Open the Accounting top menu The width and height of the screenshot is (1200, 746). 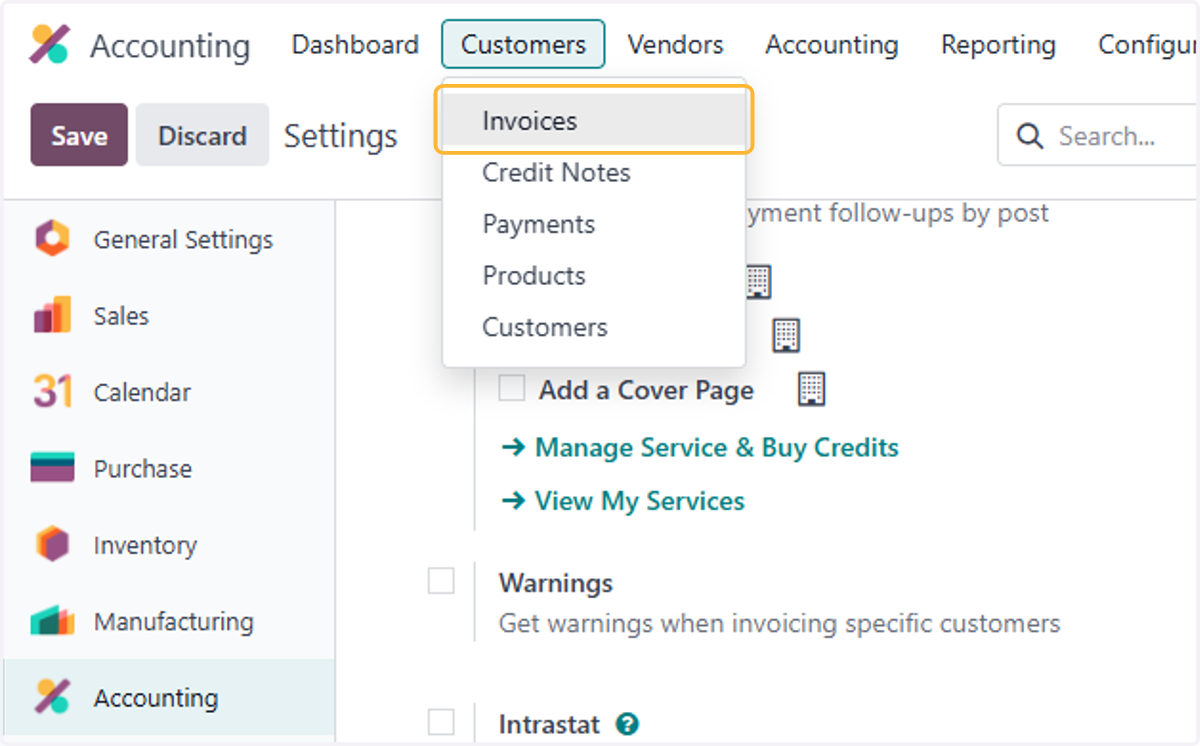tap(832, 45)
